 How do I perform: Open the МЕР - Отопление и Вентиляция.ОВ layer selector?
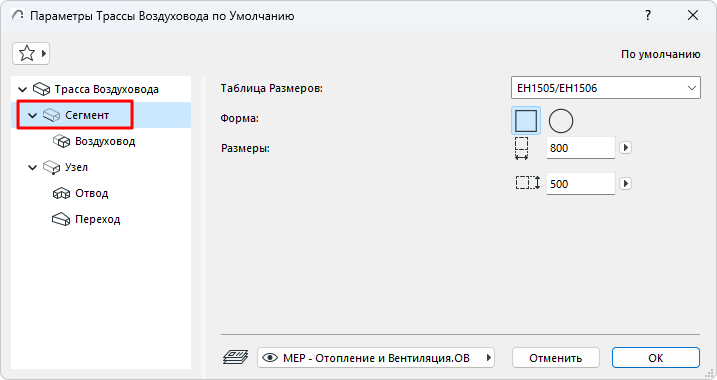click(376, 358)
